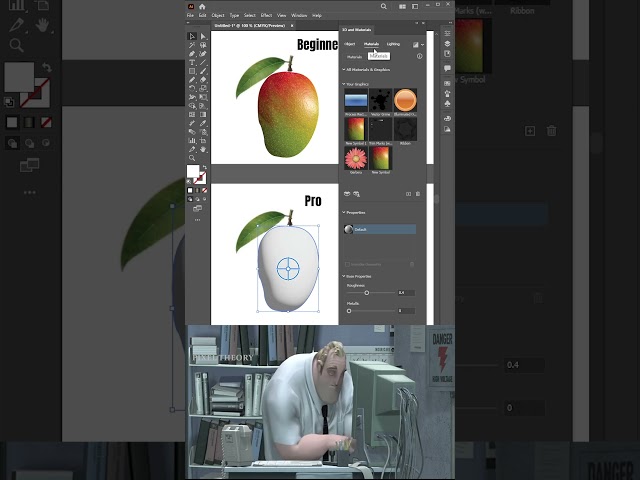
Task: Select the Mesh tool
Action: (x=192, y=114)
